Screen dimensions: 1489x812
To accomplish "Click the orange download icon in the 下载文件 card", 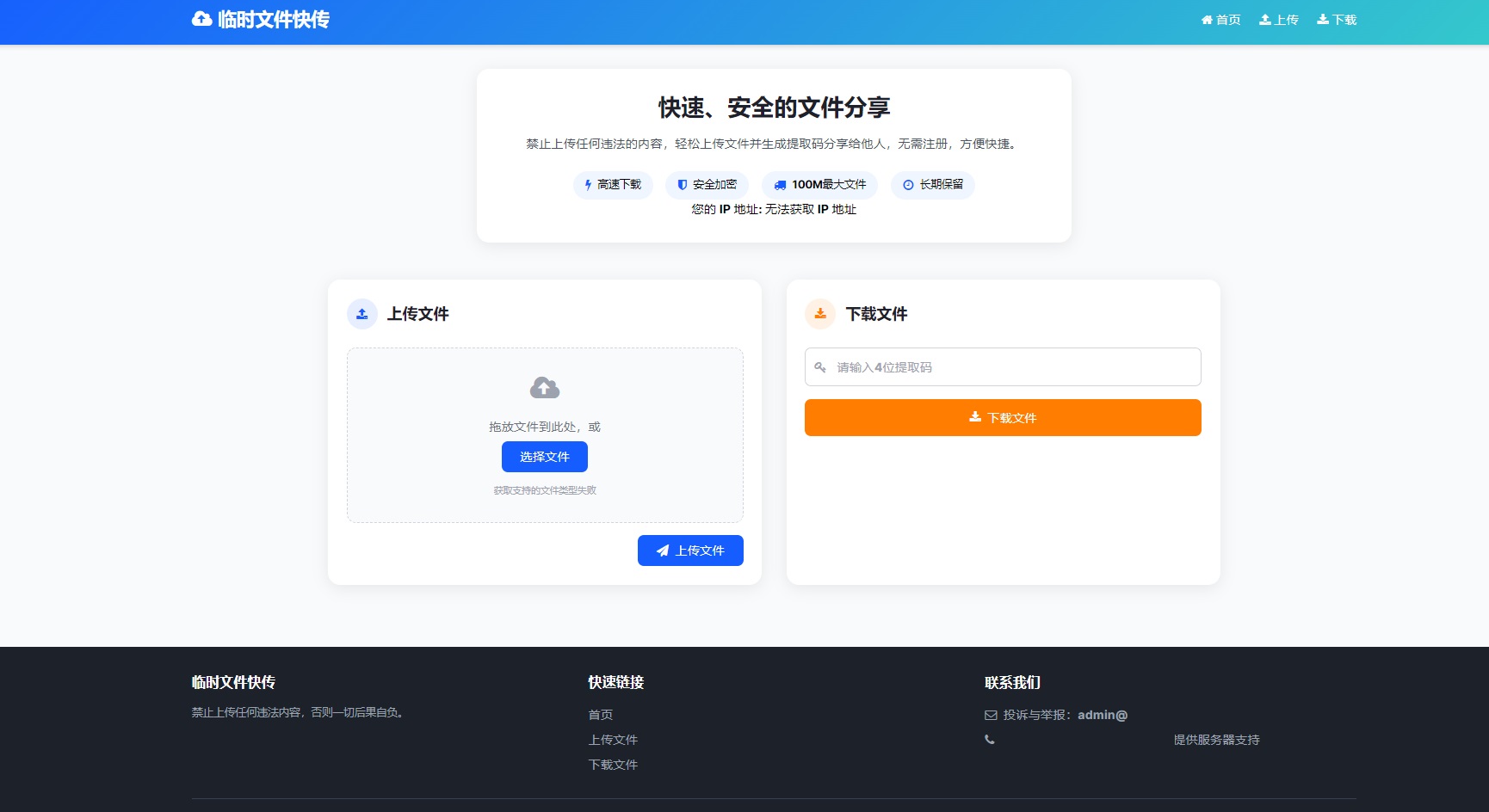I will tap(819, 314).
